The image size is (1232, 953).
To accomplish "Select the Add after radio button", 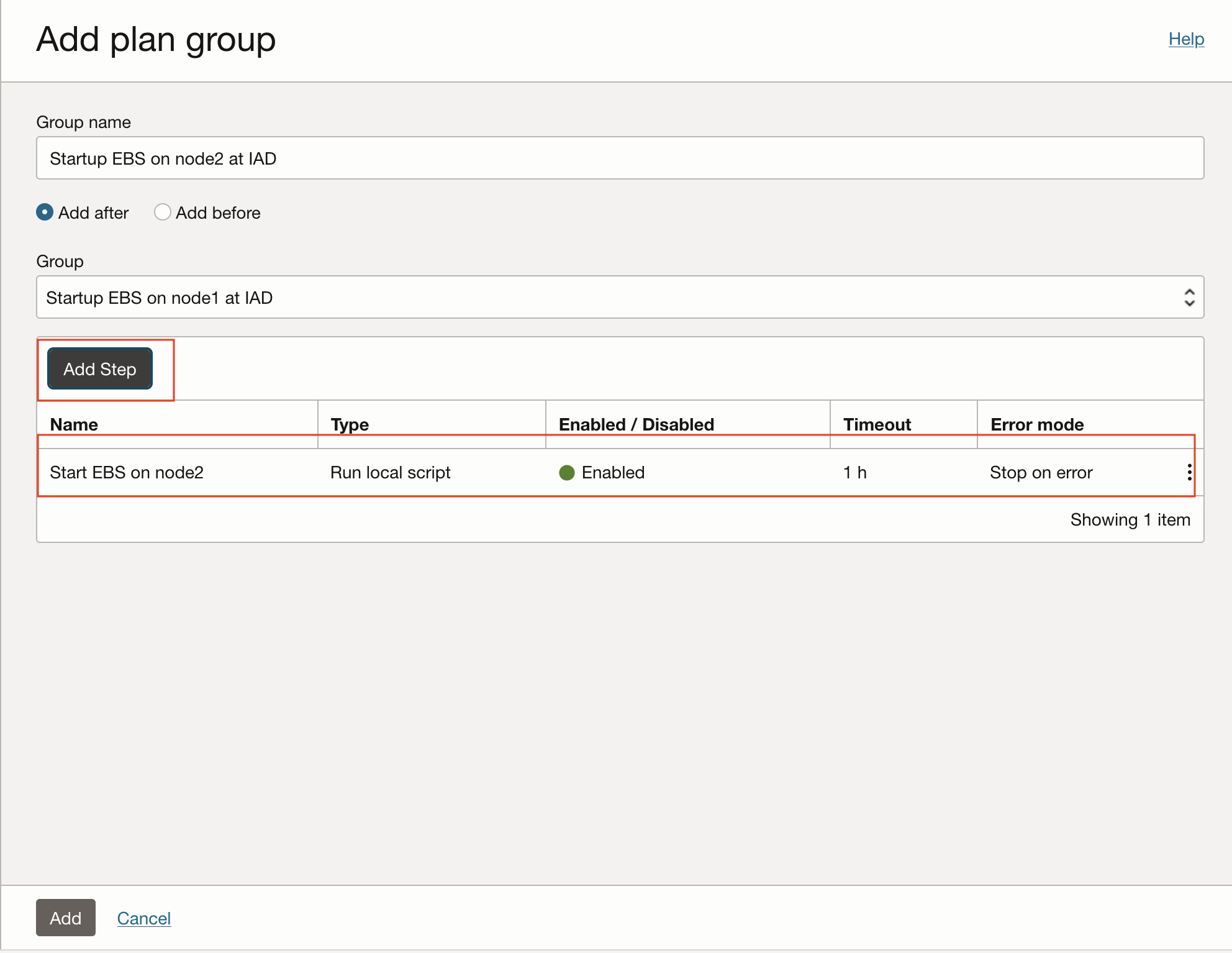I will coord(45,212).
